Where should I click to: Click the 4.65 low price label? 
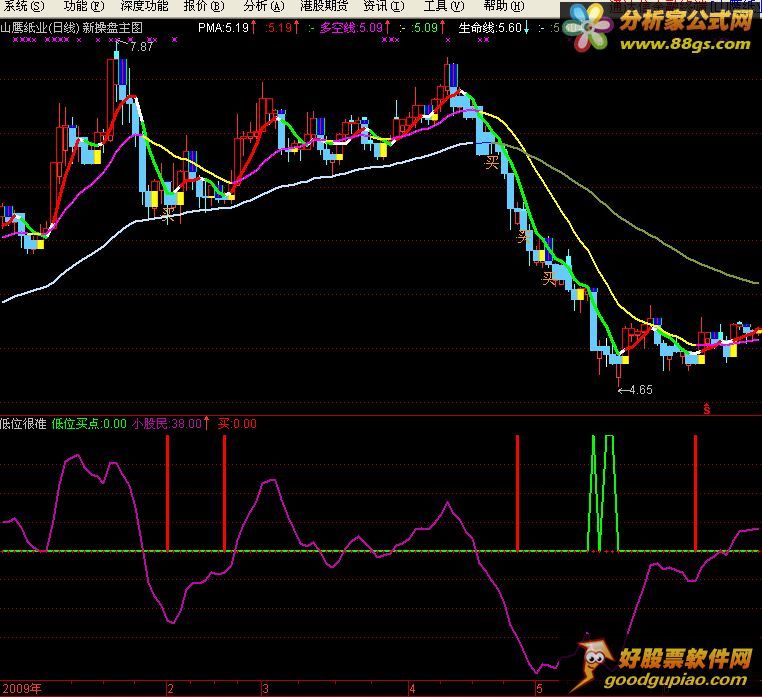click(641, 390)
